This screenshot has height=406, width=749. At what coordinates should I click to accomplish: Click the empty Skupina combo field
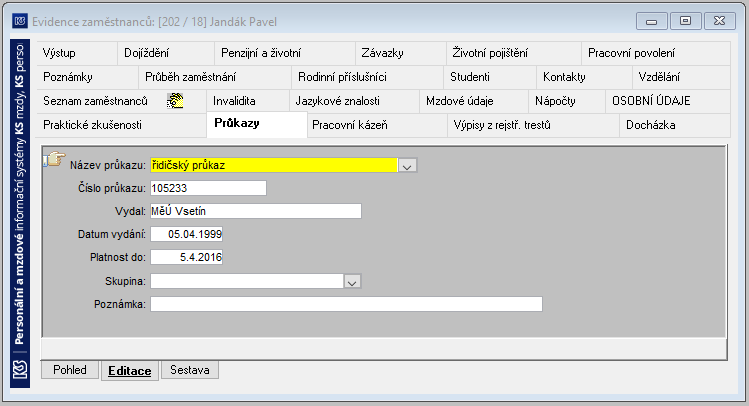(x=247, y=281)
